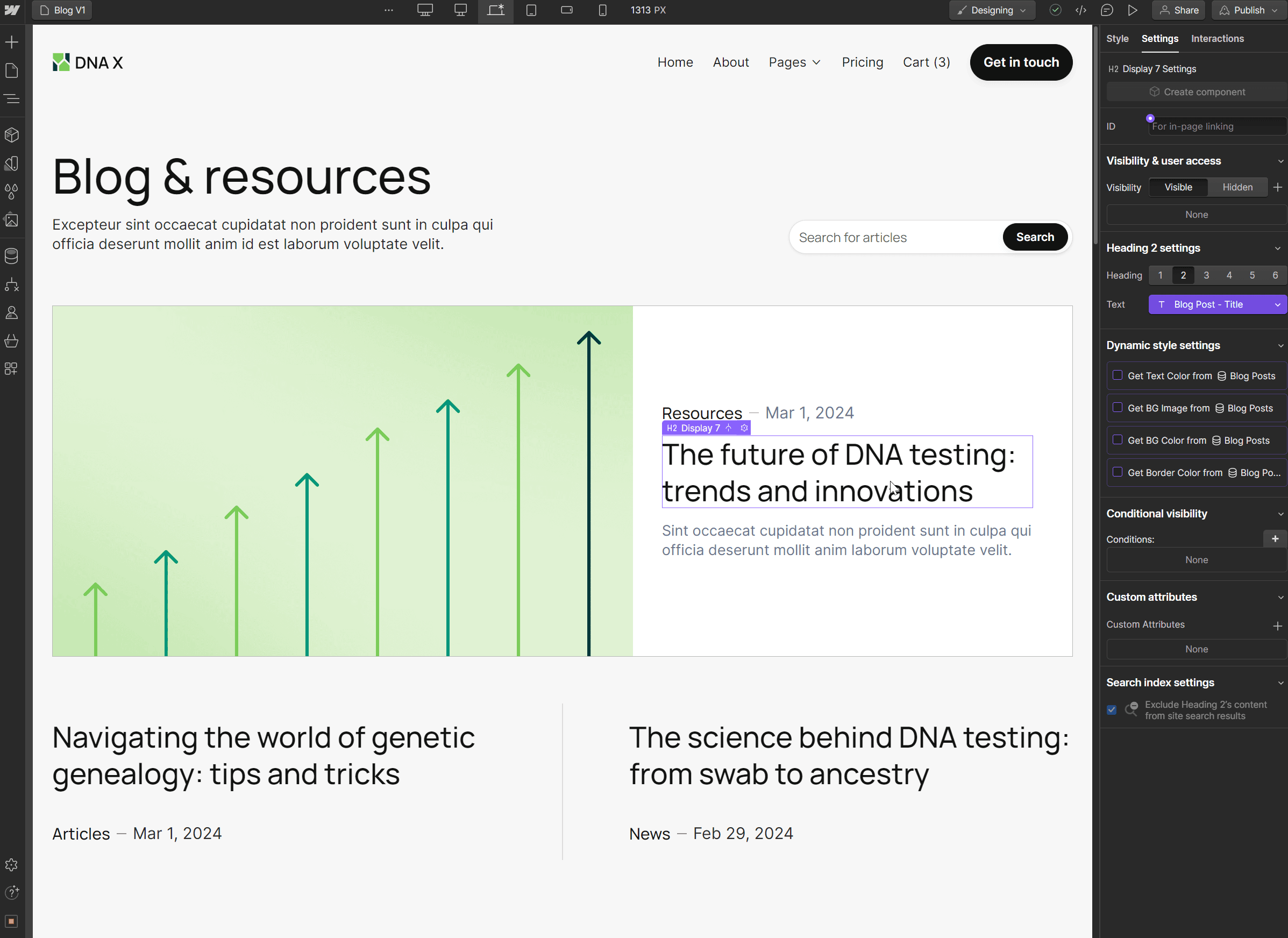This screenshot has height=938, width=1288.
Task: Click the Create component button
Action: tap(1197, 92)
